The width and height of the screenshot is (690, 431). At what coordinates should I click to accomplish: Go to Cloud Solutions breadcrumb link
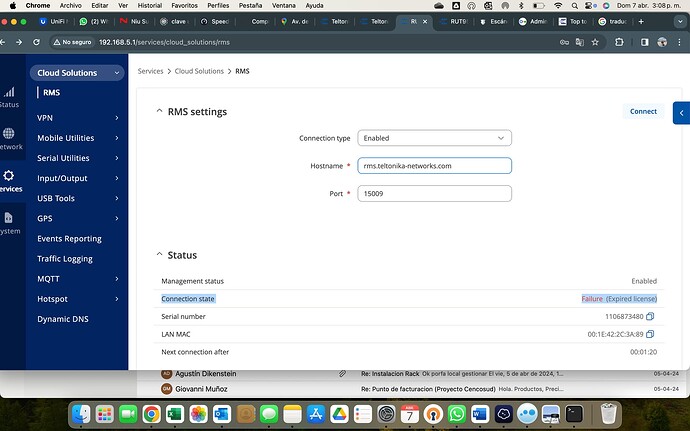[x=199, y=71]
